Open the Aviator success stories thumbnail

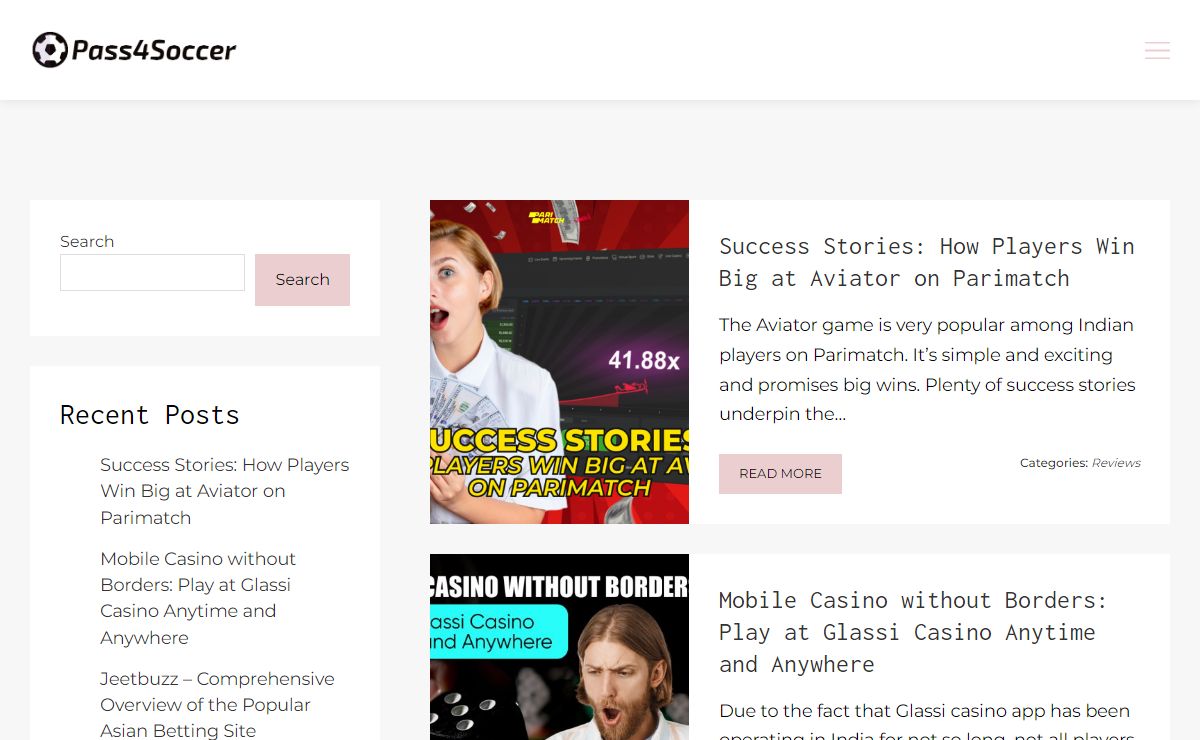click(x=559, y=362)
